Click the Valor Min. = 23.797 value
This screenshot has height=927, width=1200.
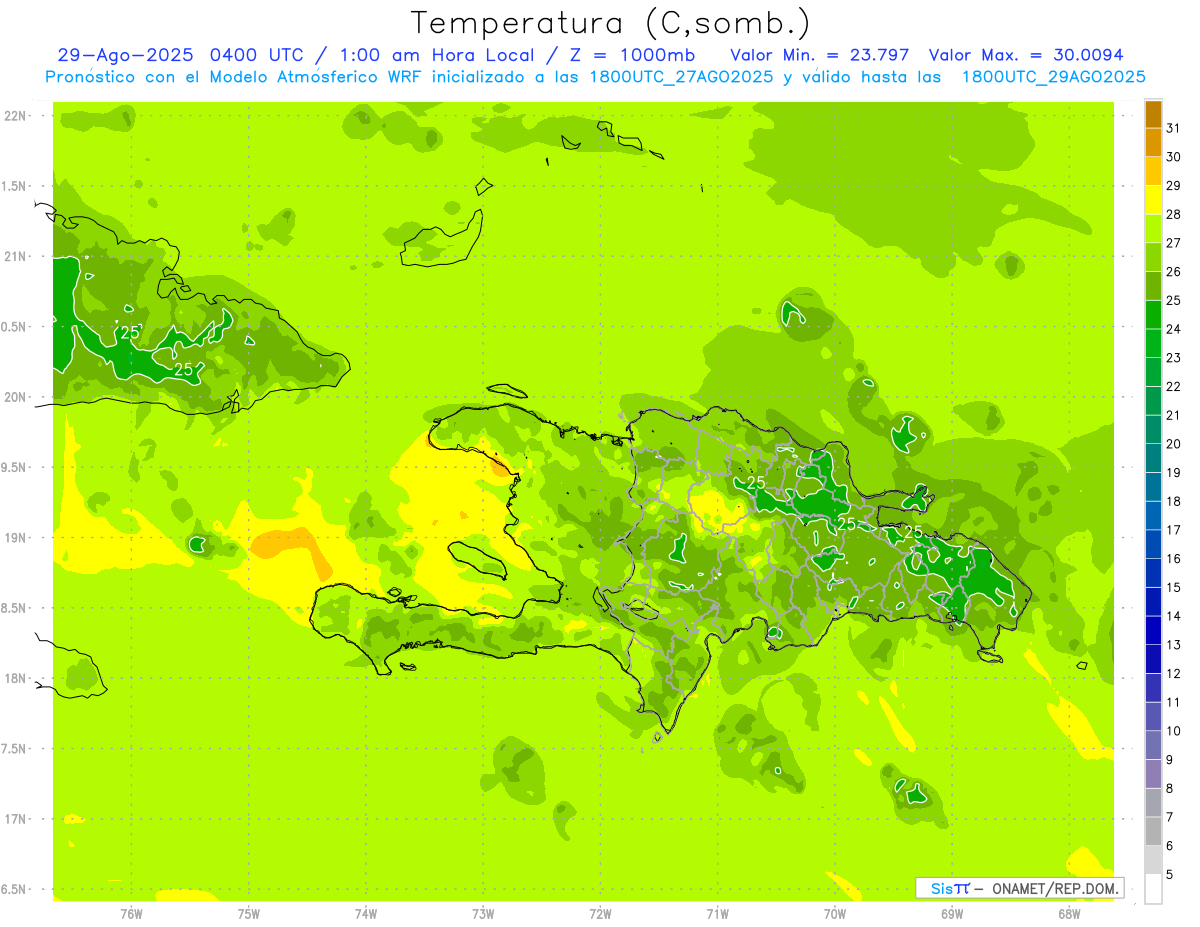coord(821,55)
